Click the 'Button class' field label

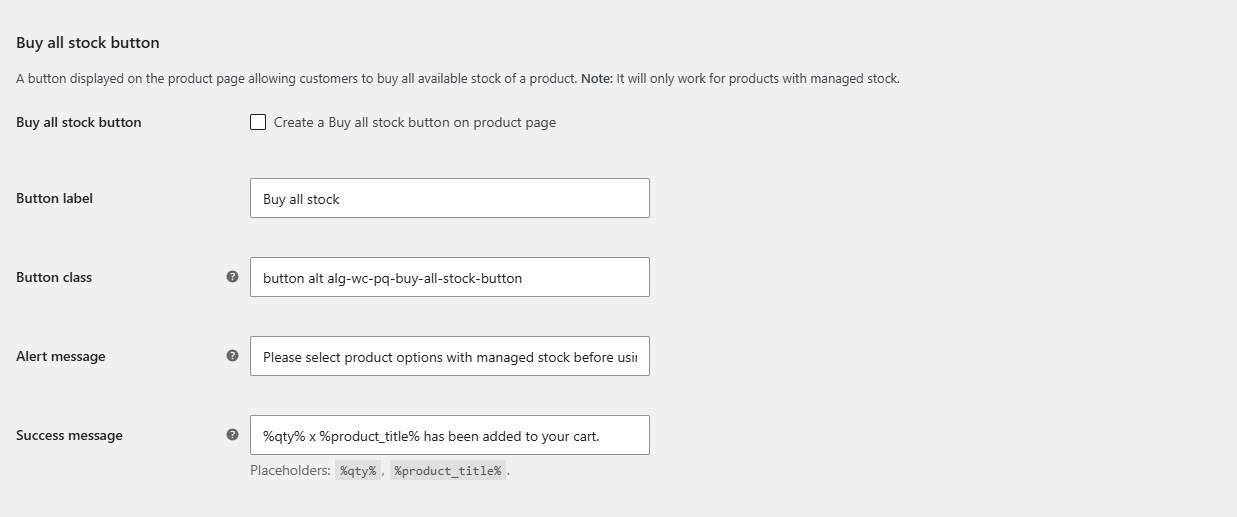[54, 277]
